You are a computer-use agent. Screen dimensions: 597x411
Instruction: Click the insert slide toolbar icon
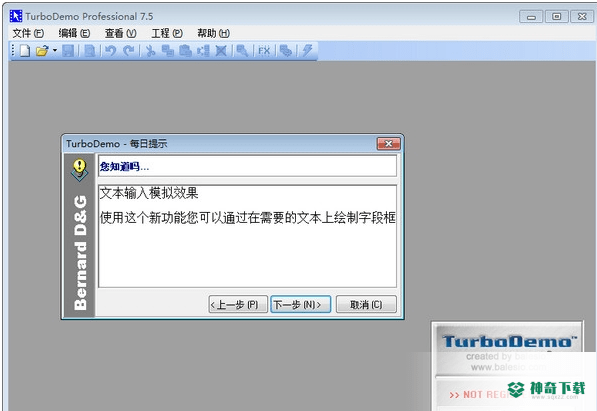click(x=203, y=51)
